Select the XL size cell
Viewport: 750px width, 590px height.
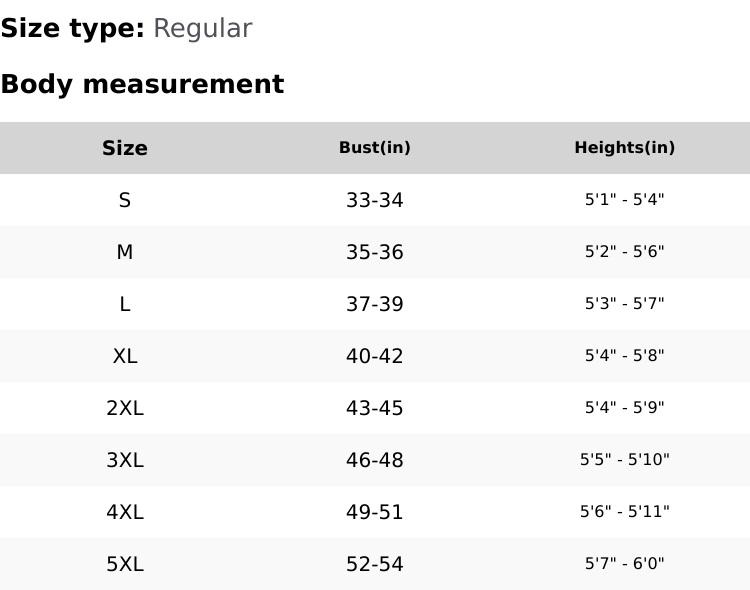pyautogui.click(x=125, y=356)
